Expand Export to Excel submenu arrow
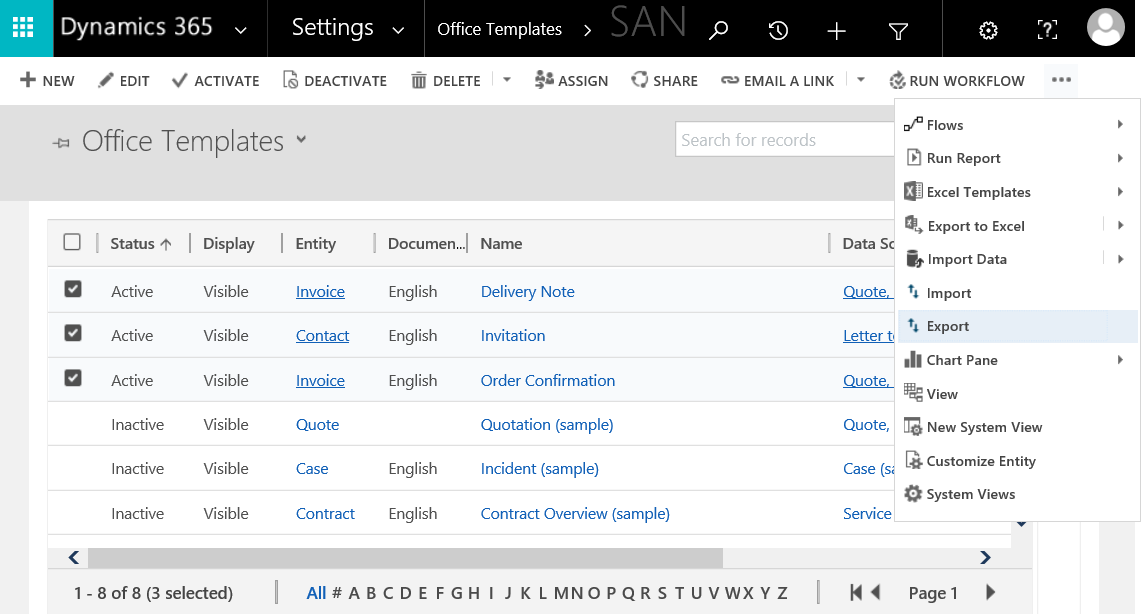The image size is (1141, 614). pos(1121,226)
